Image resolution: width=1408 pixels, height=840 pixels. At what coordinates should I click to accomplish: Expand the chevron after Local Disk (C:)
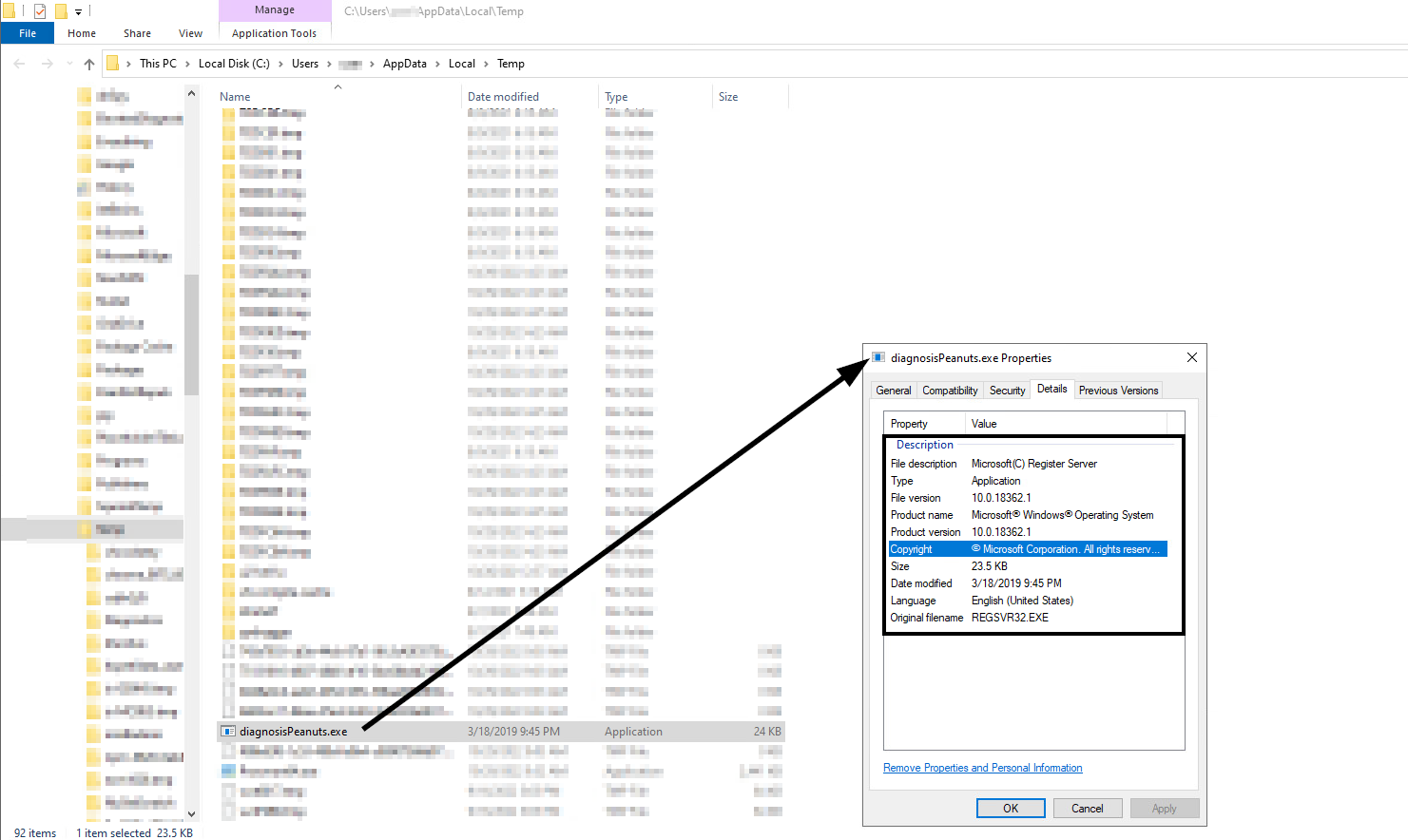(x=280, y=64)
